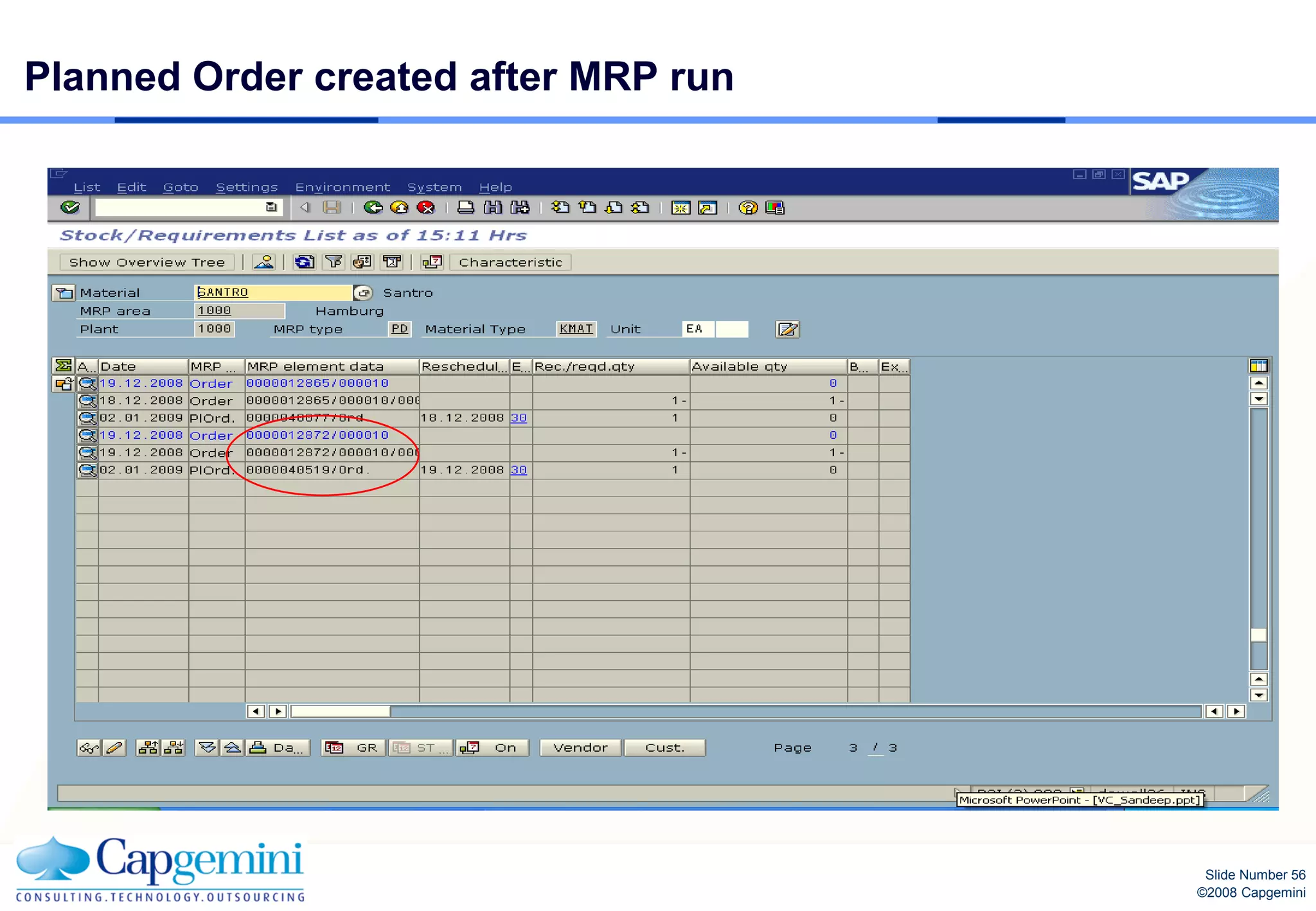Click the Page number field showing 3
The height and width of the screenshot is (911, 1316).
pos(854,748)
